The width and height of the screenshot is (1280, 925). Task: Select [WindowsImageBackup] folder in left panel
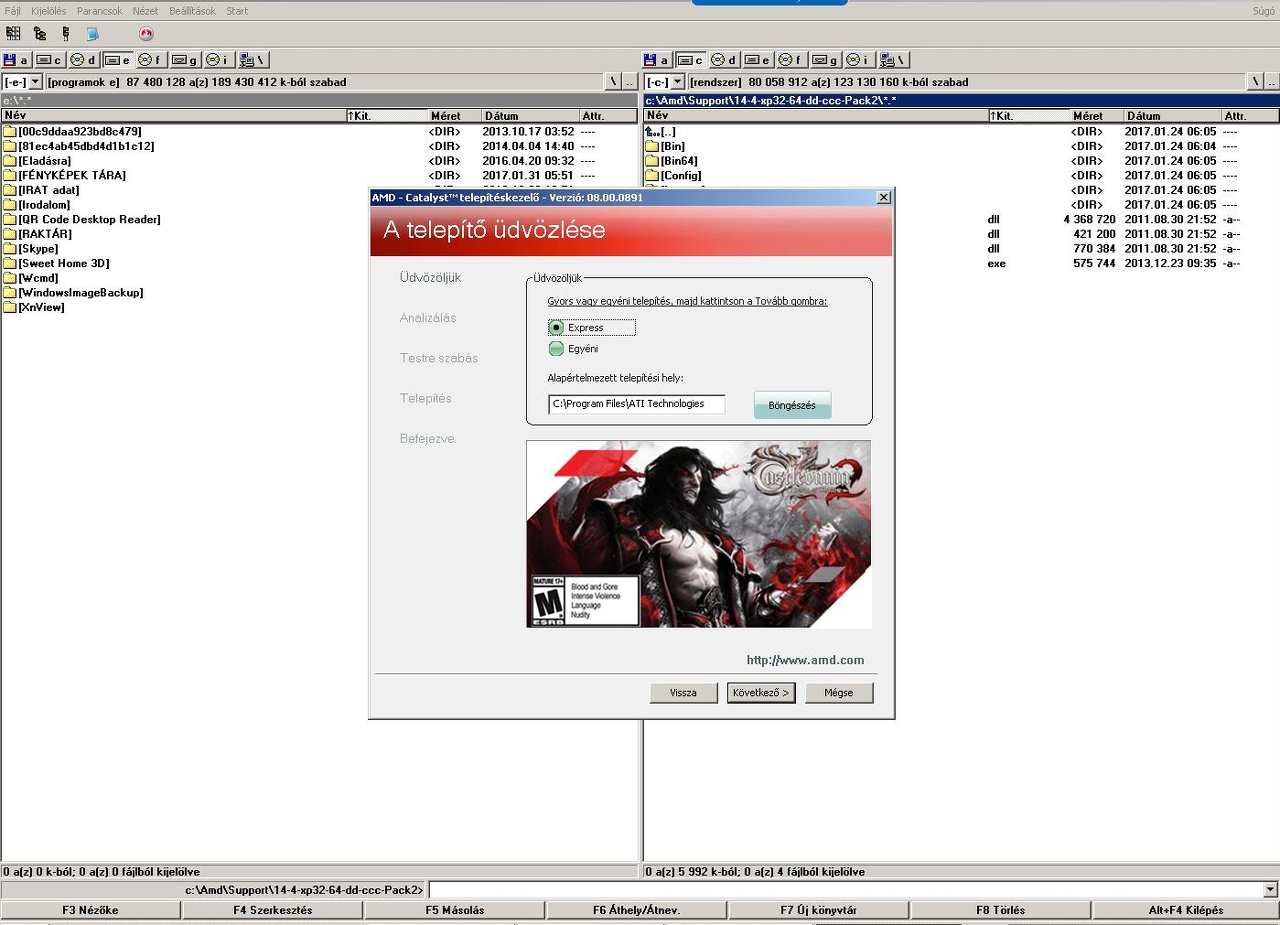tap(319, 292)
